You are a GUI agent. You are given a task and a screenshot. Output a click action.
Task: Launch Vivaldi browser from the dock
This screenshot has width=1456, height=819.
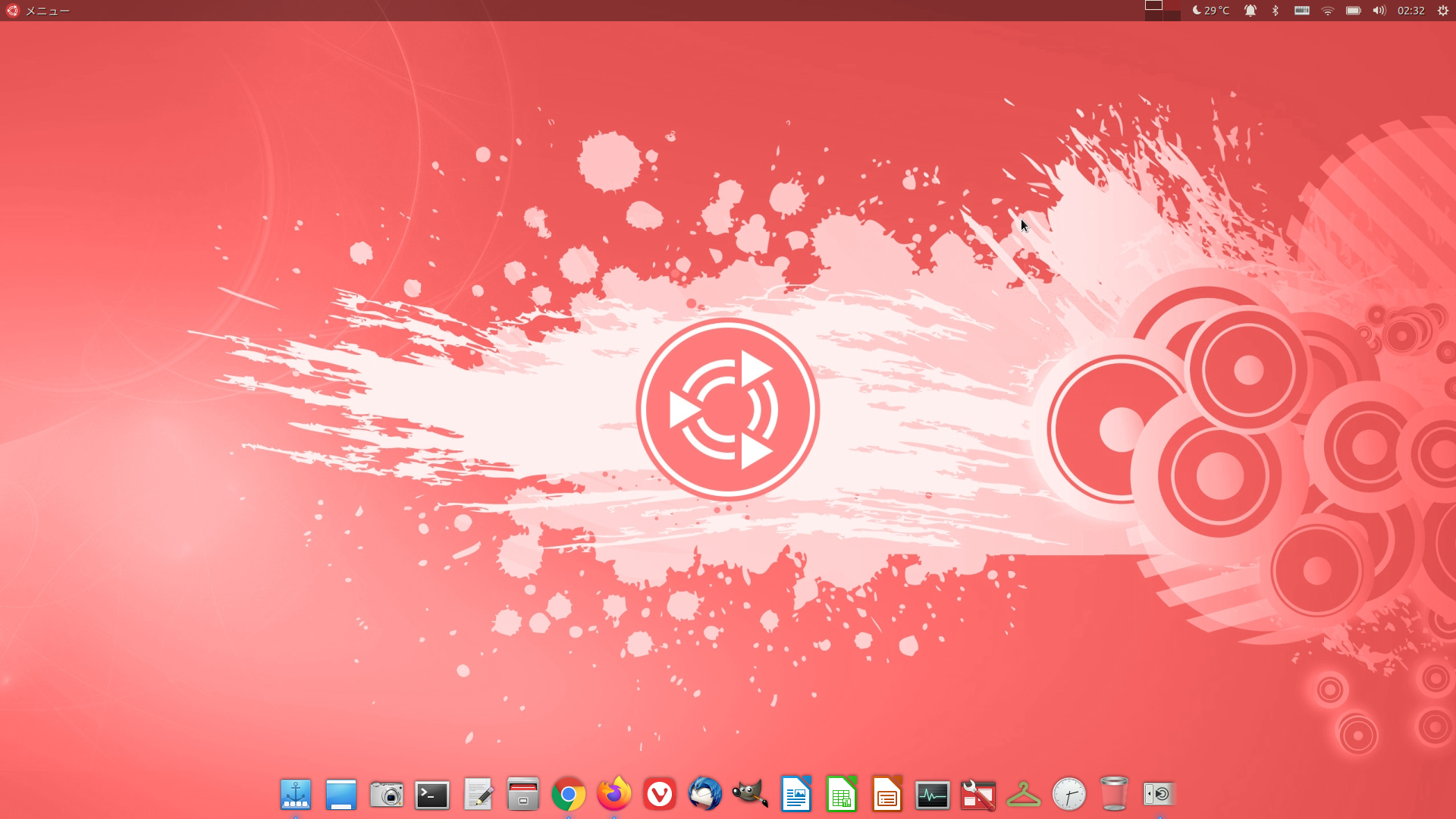click(660, 795)
